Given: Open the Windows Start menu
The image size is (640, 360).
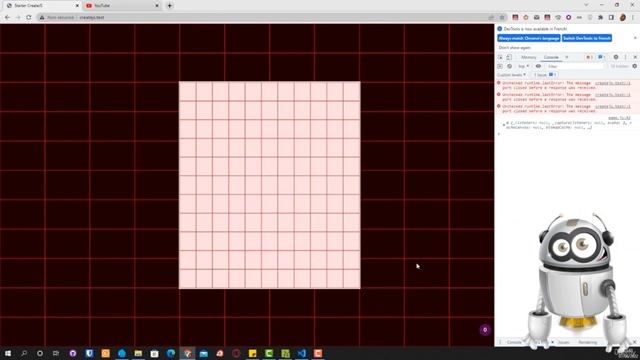Looking at the screenshot, I should (x=8, y=353).
